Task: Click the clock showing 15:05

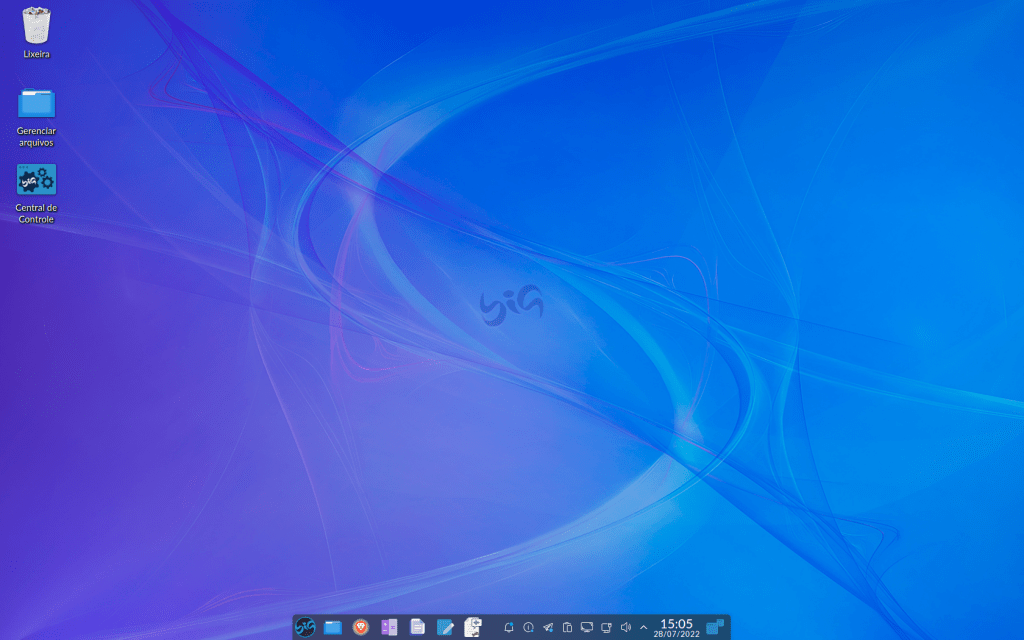Action: (x=676, y=627)
